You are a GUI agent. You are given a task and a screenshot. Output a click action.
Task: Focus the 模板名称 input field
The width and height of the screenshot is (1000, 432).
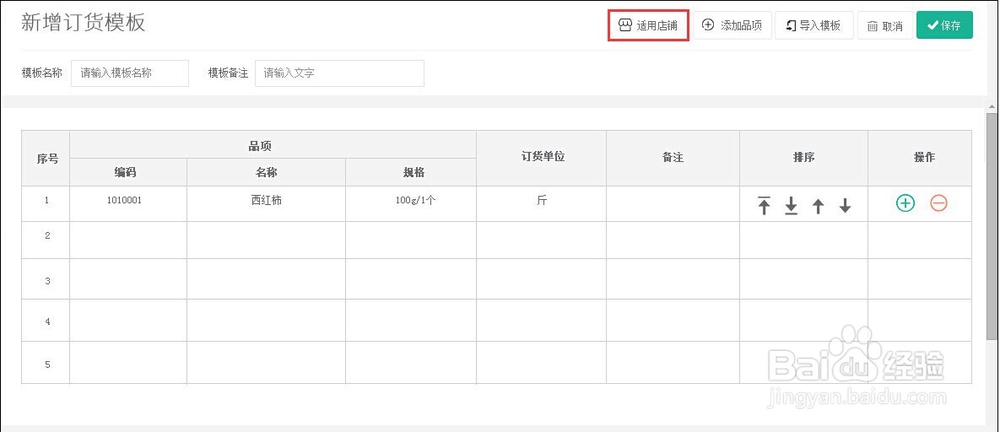click(x=130, y=73)
